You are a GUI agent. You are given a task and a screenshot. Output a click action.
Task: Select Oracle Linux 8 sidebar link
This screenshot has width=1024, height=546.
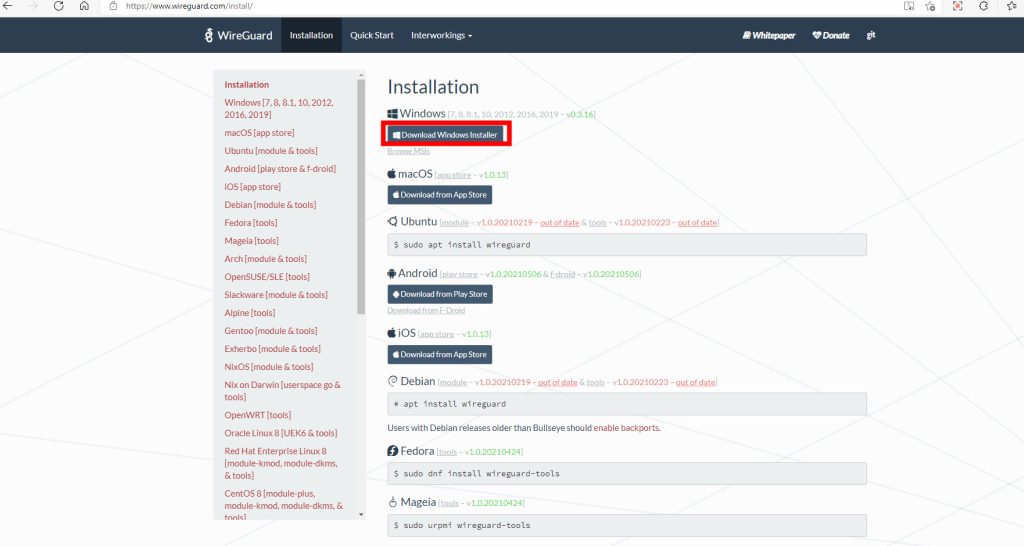point(281,433)
